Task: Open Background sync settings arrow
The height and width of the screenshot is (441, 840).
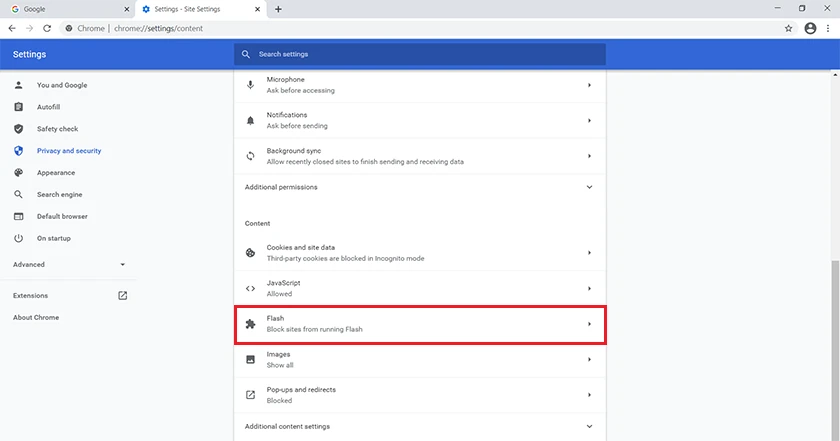Action: [x=589, y=156]
